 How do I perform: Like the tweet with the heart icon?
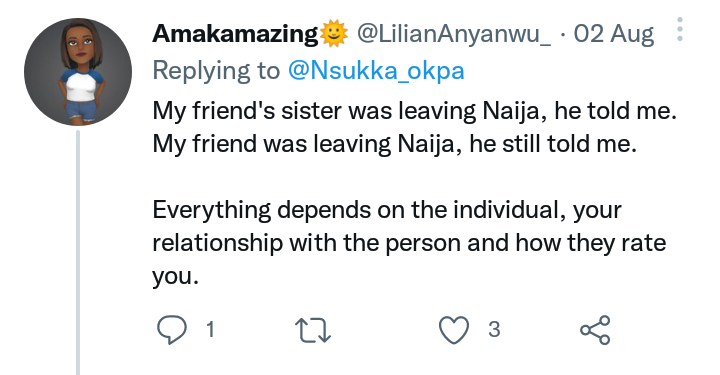tap(454, 330)
